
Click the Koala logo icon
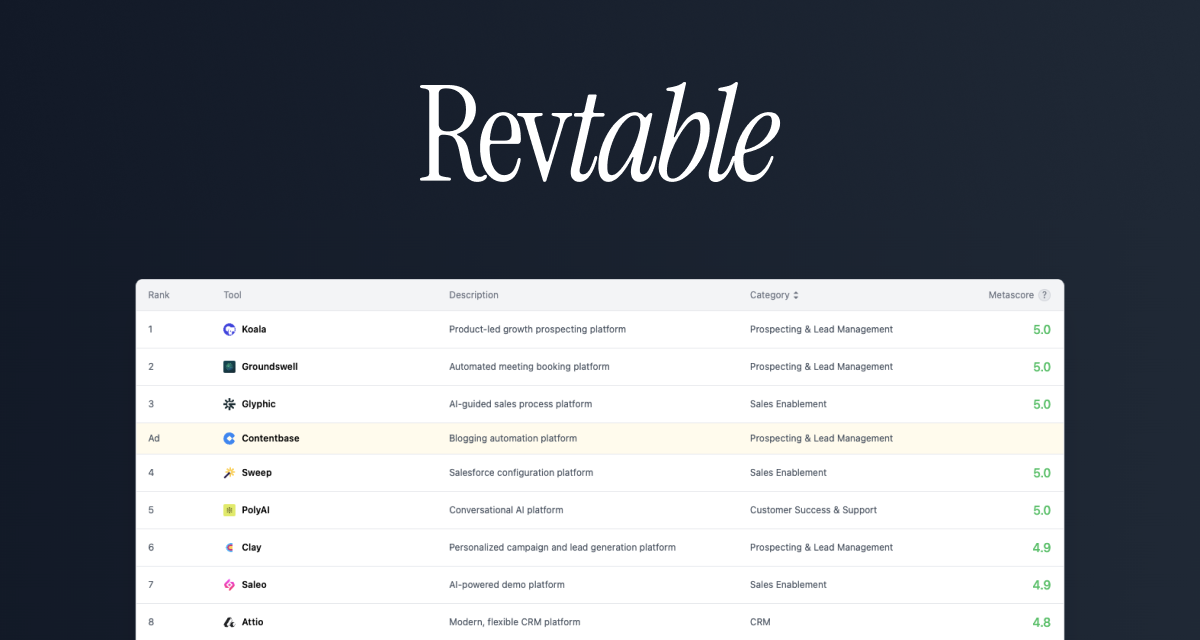click(x=228, y=329)
